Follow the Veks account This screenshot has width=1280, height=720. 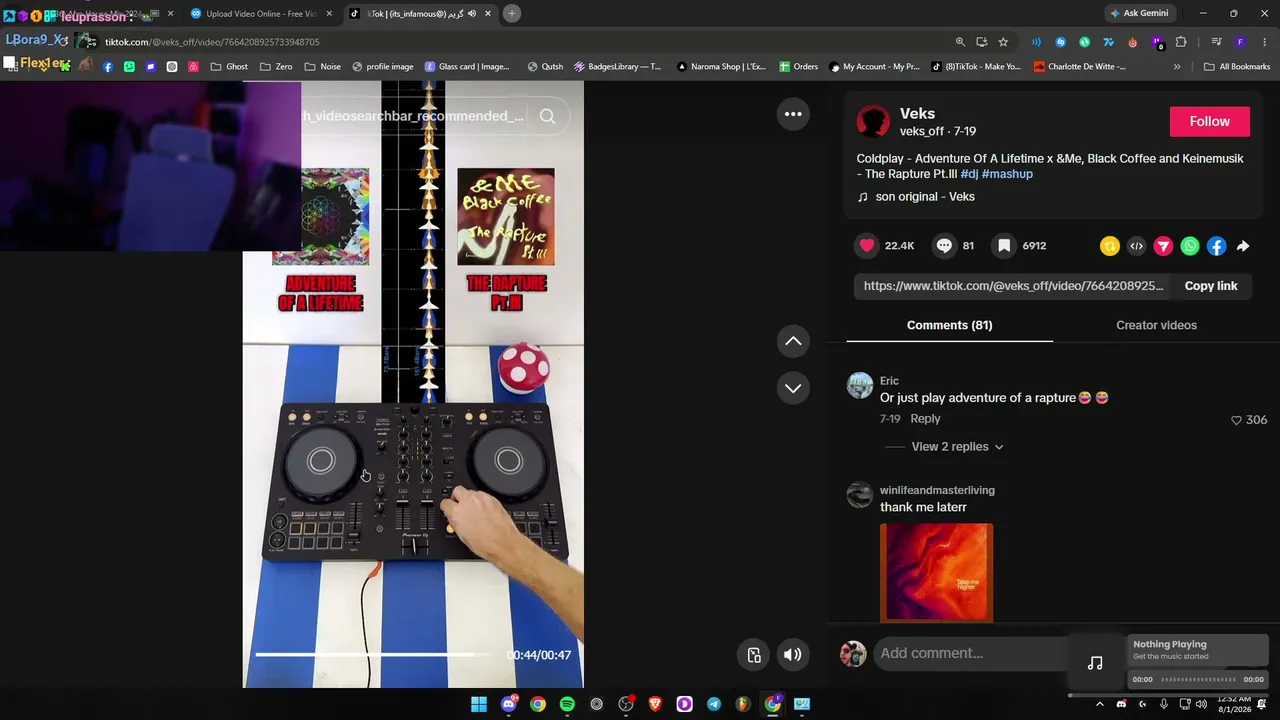[1210, 121]
